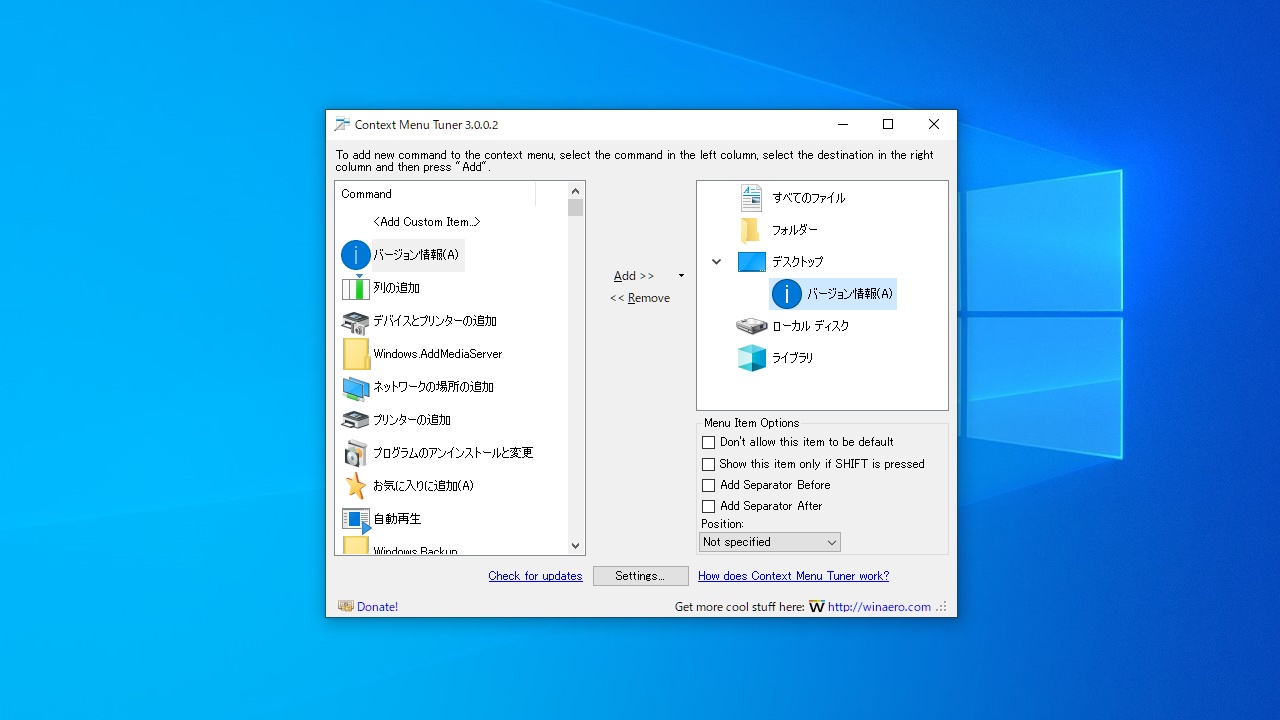Select the 自動再生 command text
The width and height of the screenshot is (1280, 720).
click(397, 519)
